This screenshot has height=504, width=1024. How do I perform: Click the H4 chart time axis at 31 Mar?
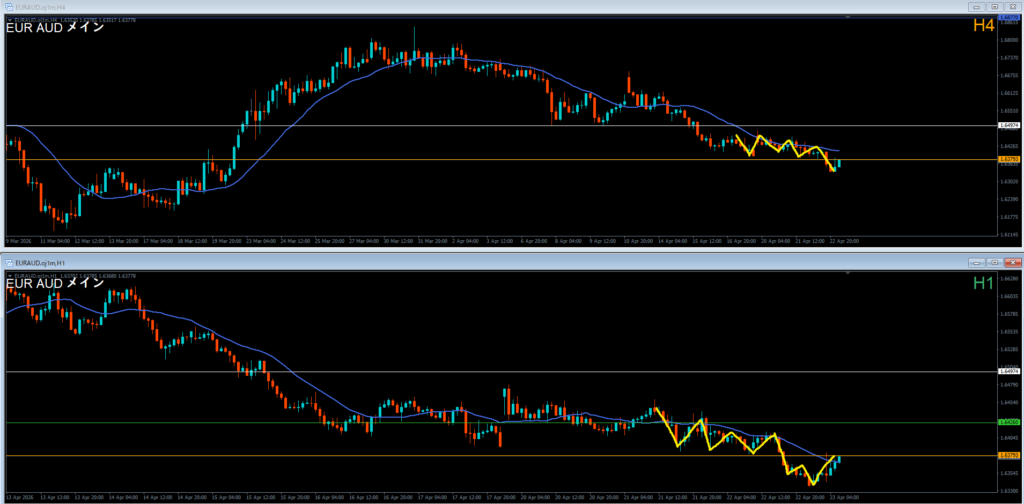[x=432, y=241]
